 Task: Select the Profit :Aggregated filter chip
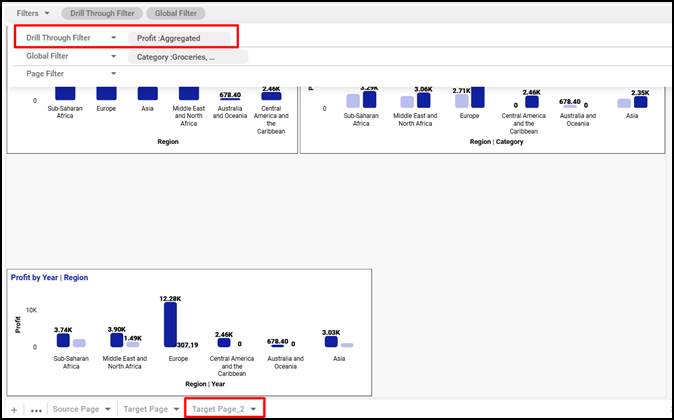coord(179,38)
